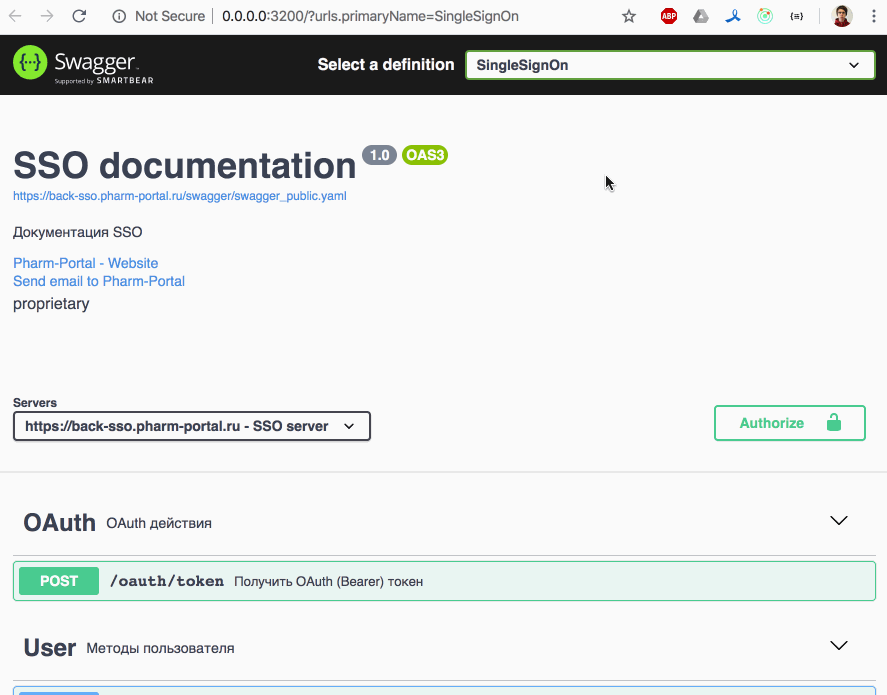Click the green POST method badge
The image size is (887, 695).
tap(59, 581)
